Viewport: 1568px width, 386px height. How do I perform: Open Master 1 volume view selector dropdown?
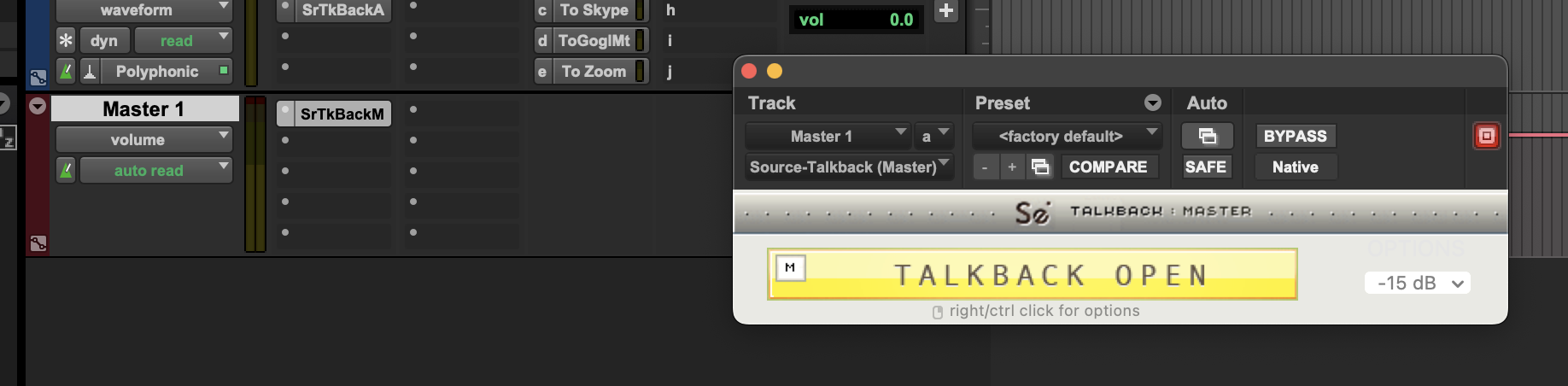pyautogui.click(x=144, y=140)
